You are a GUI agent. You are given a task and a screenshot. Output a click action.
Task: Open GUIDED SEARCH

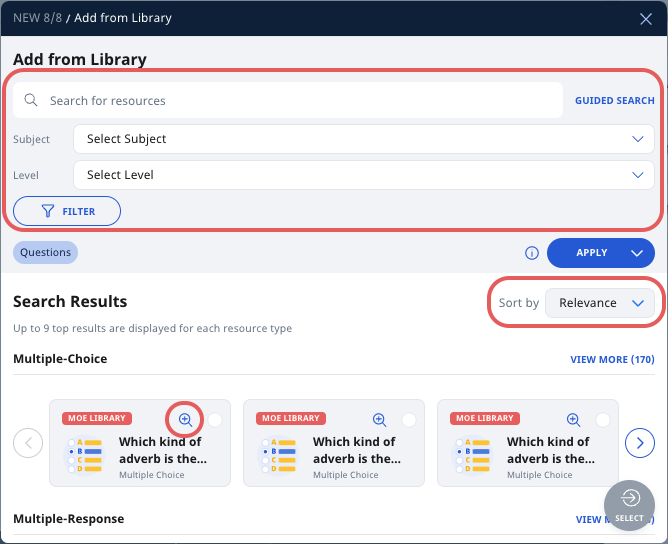614,101
